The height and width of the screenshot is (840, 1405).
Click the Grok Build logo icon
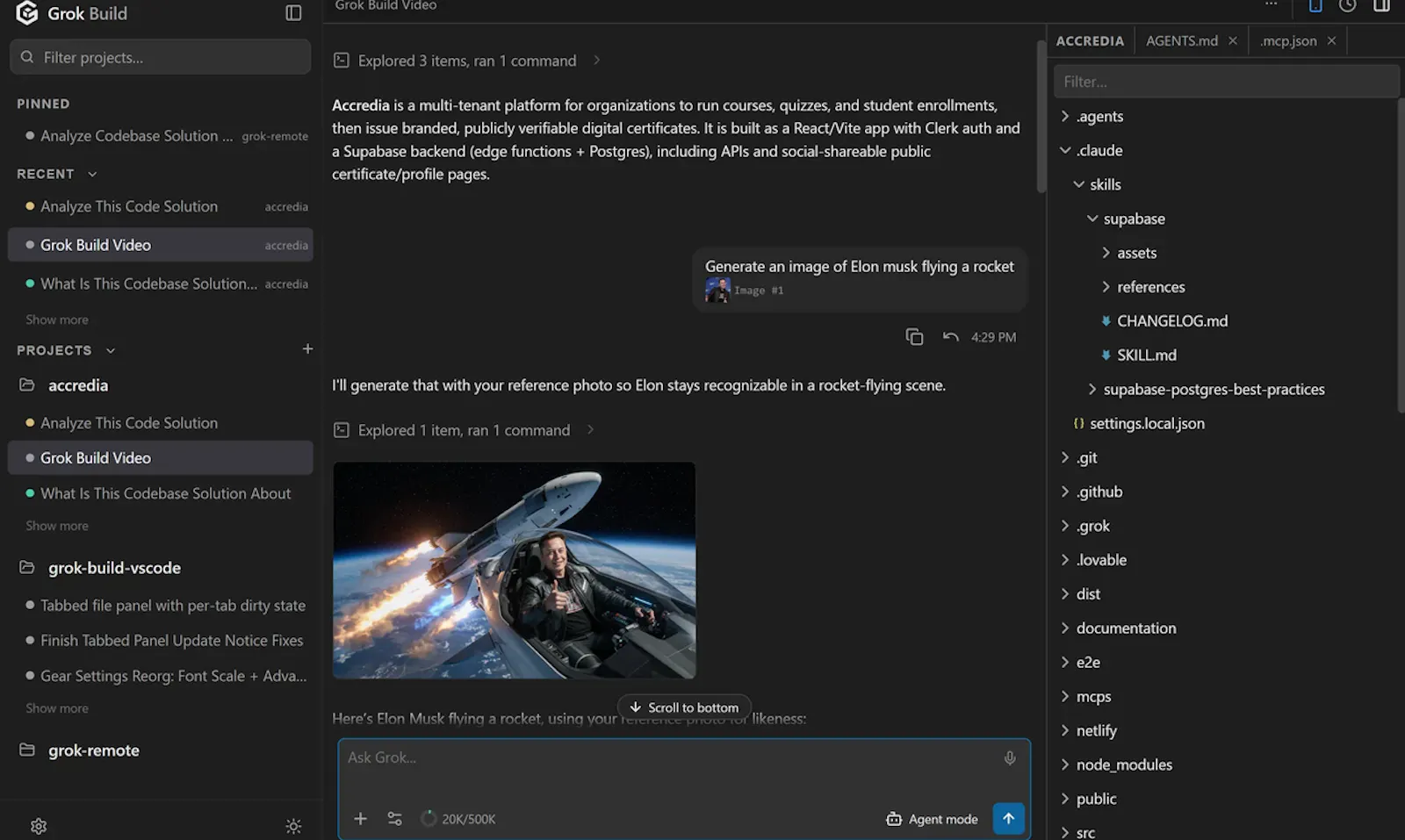click(27, 13)
